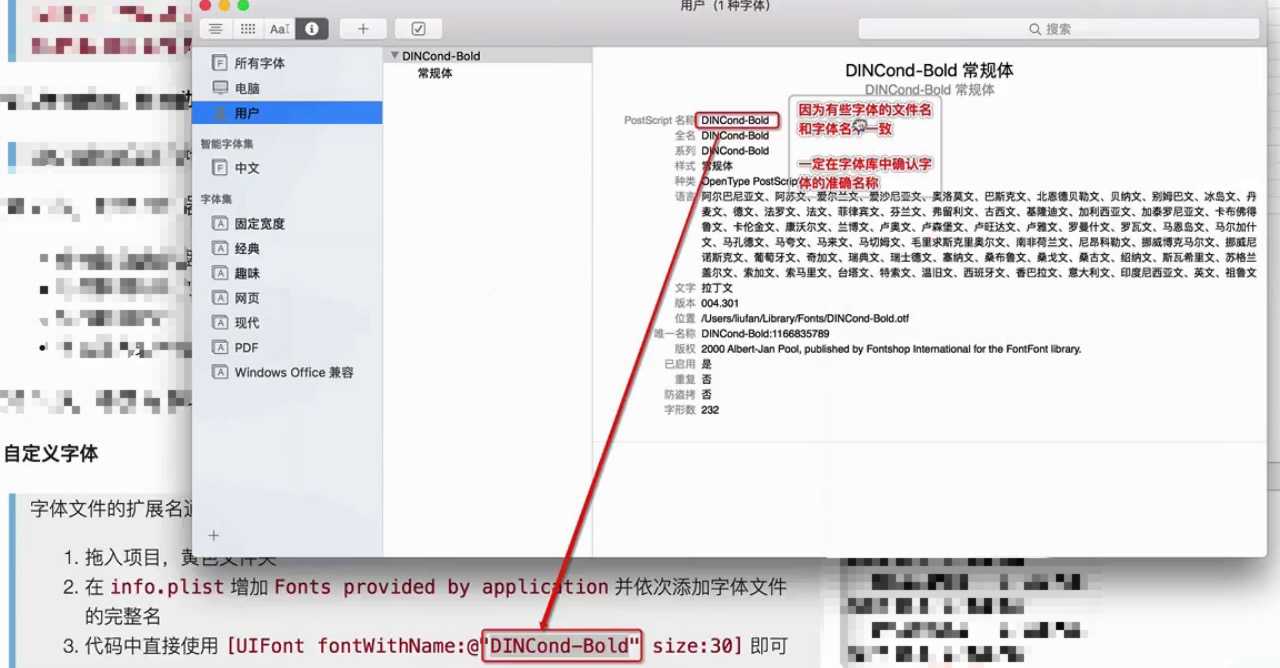Switch to Custom text preview view

pyautogui.click(x=279, y=29)
